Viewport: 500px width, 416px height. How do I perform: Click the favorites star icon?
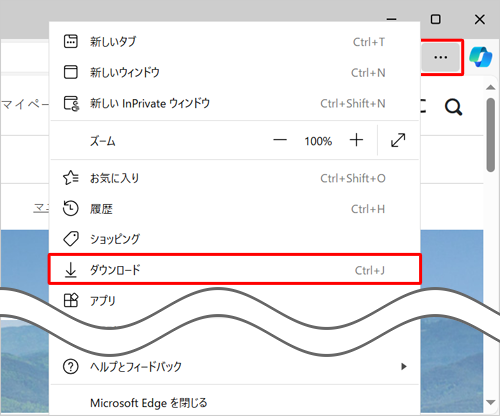tap(71, 178)
